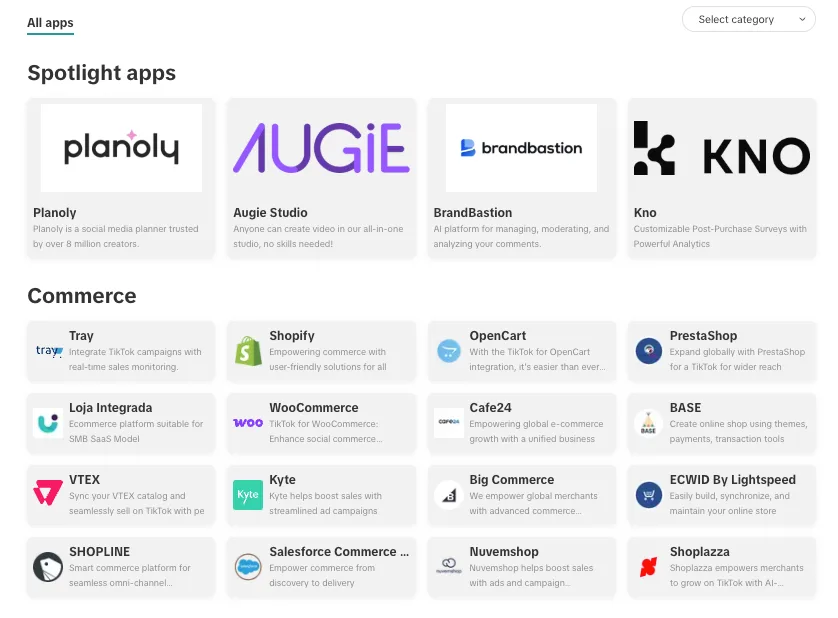Click description 'Shoplazza empowers merchants'
Image resolution: width=838 pixels, height=618 pixels.
click(x=736, y=568)
